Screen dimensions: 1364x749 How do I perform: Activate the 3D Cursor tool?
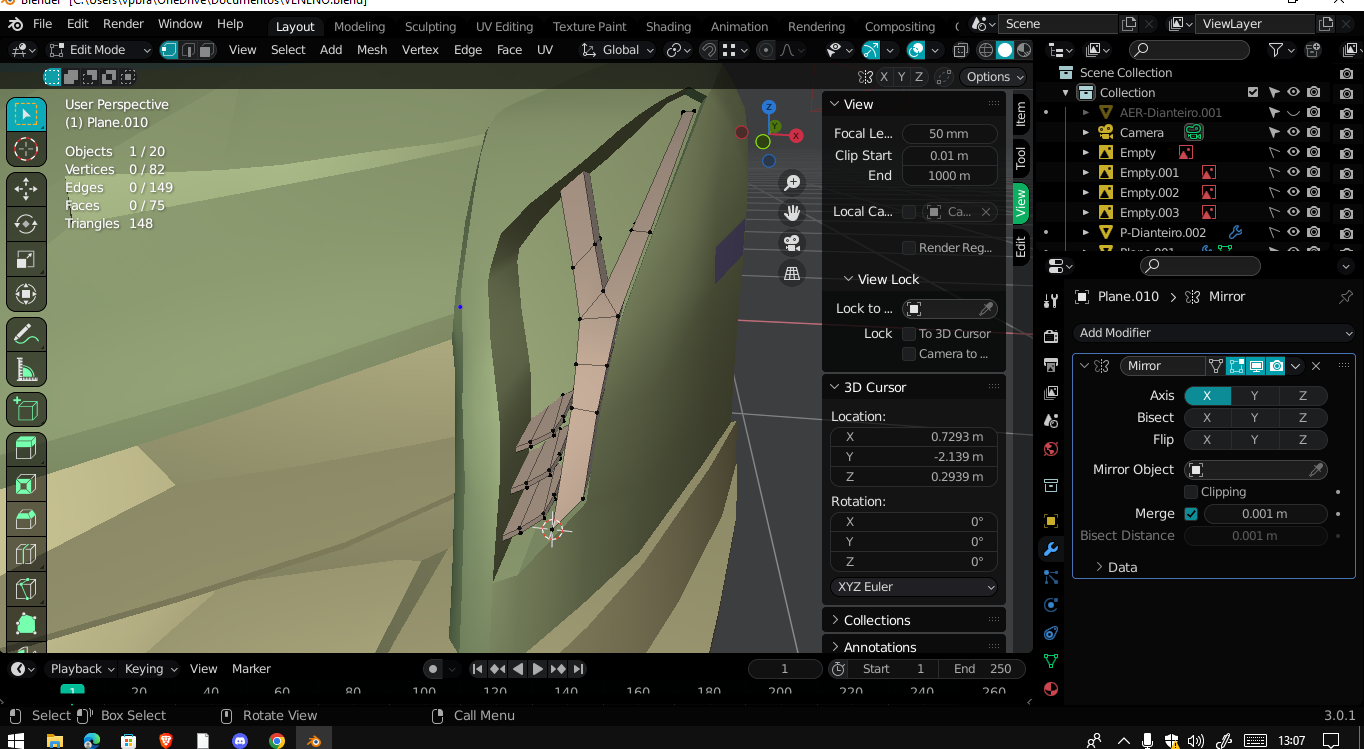26,150
